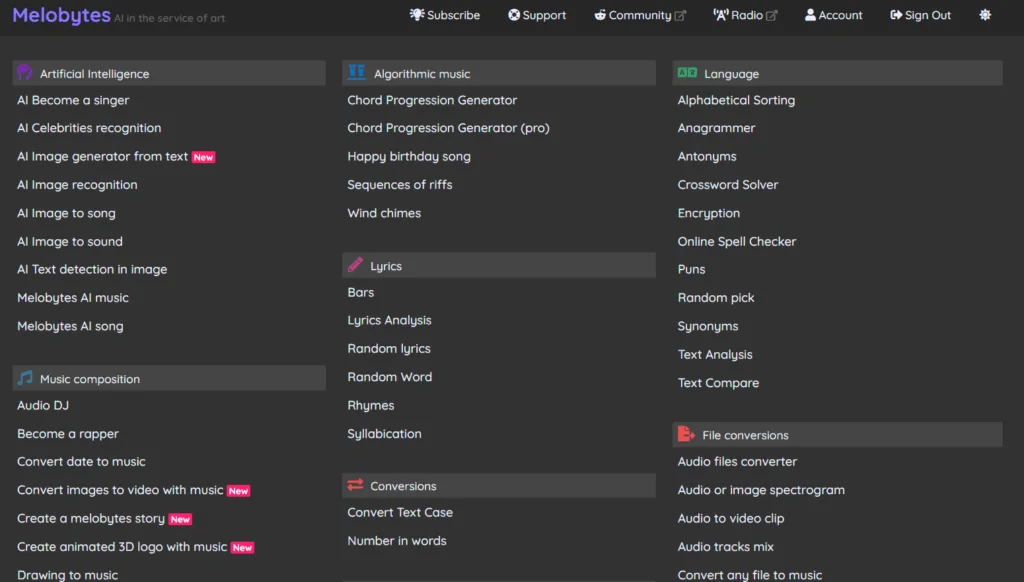Open AI Image generator from text
This screenshot has height=582, width=1024.
(103, 156)
